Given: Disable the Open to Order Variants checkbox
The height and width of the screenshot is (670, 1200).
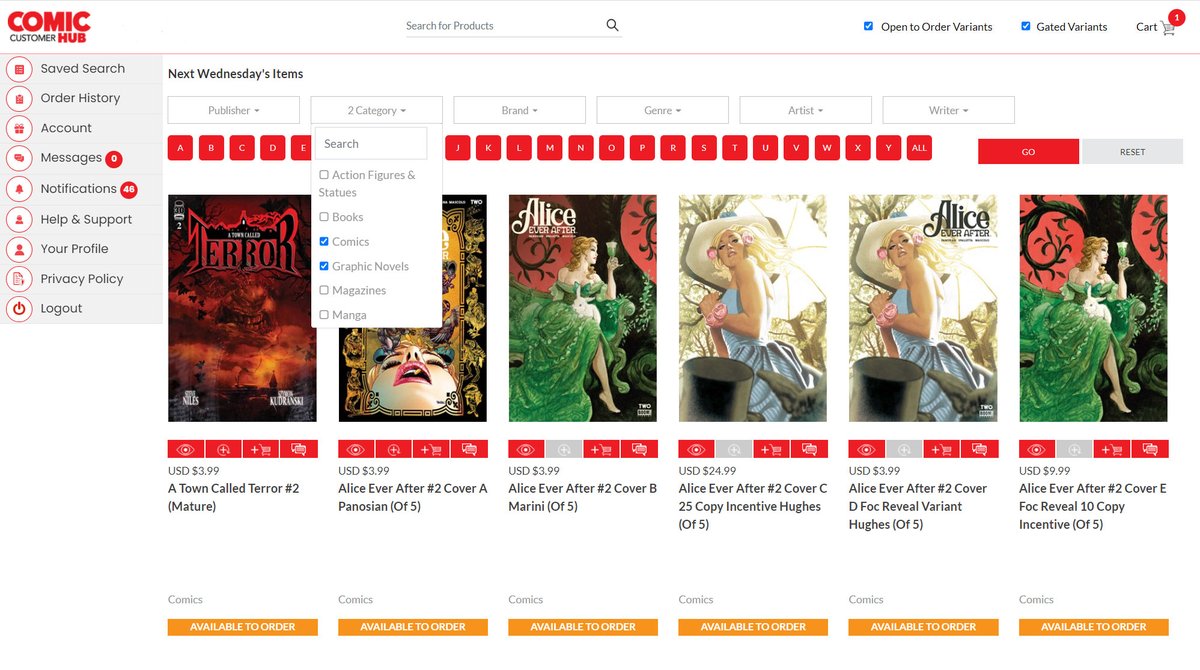Looking at the screenshot, I should click(x=868, y=26).
